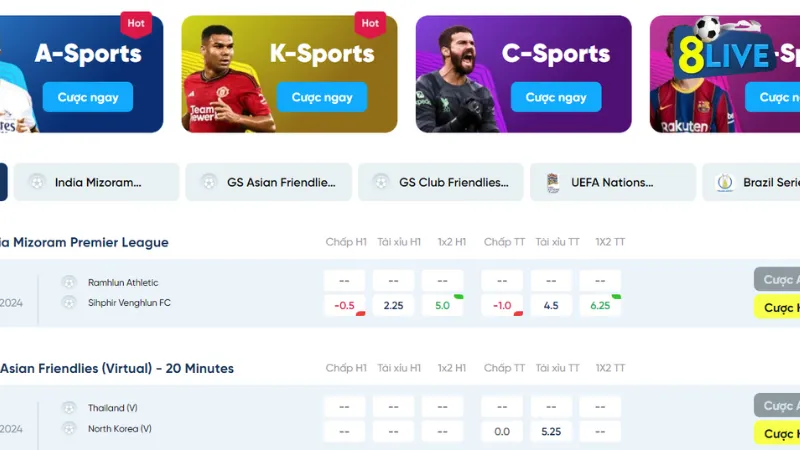Select the -0.5 handicap H1 odds
This screenshot has height=450, width=800.
pos(345,305)
